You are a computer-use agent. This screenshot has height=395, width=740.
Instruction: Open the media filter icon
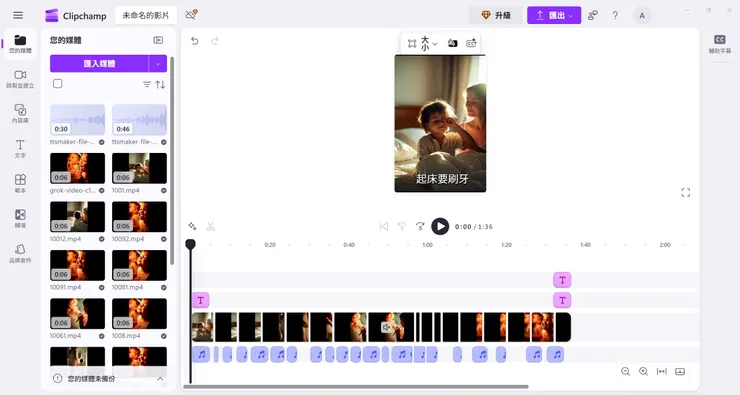point(147,84)
